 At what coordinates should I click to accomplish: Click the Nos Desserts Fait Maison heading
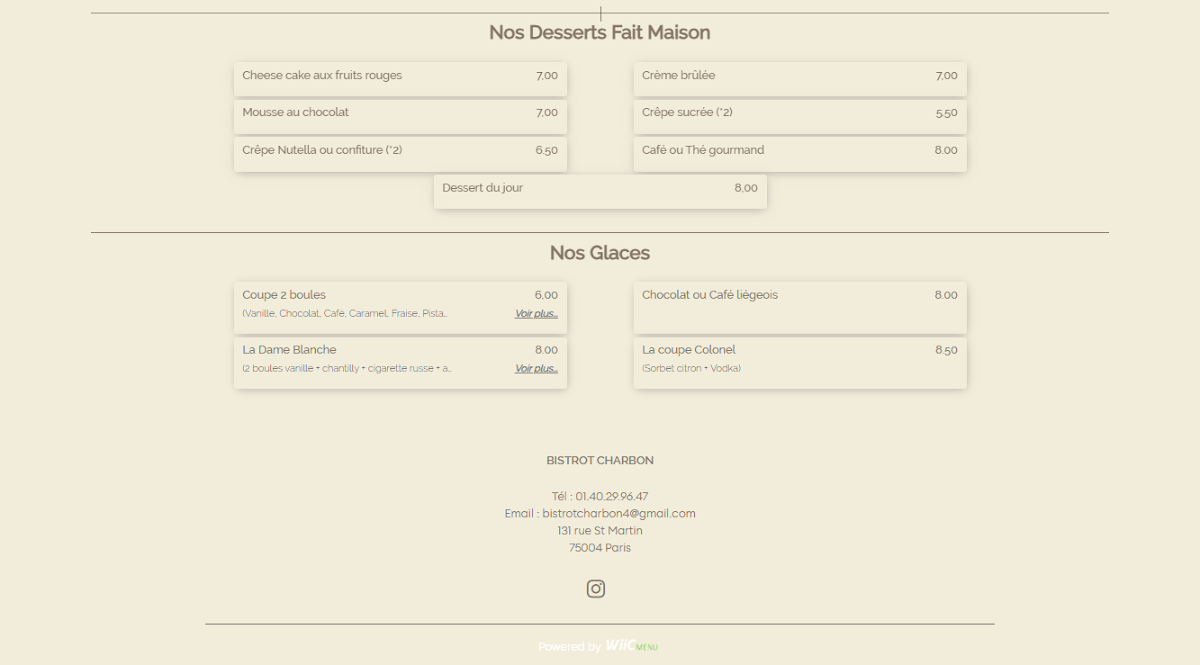[600, 33]
